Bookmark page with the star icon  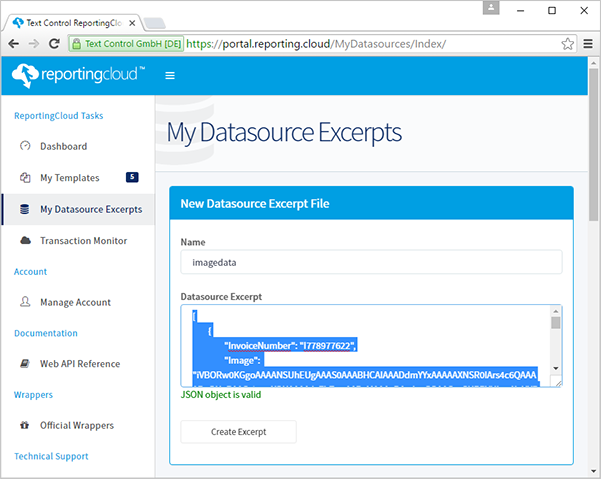click(567, 44)
